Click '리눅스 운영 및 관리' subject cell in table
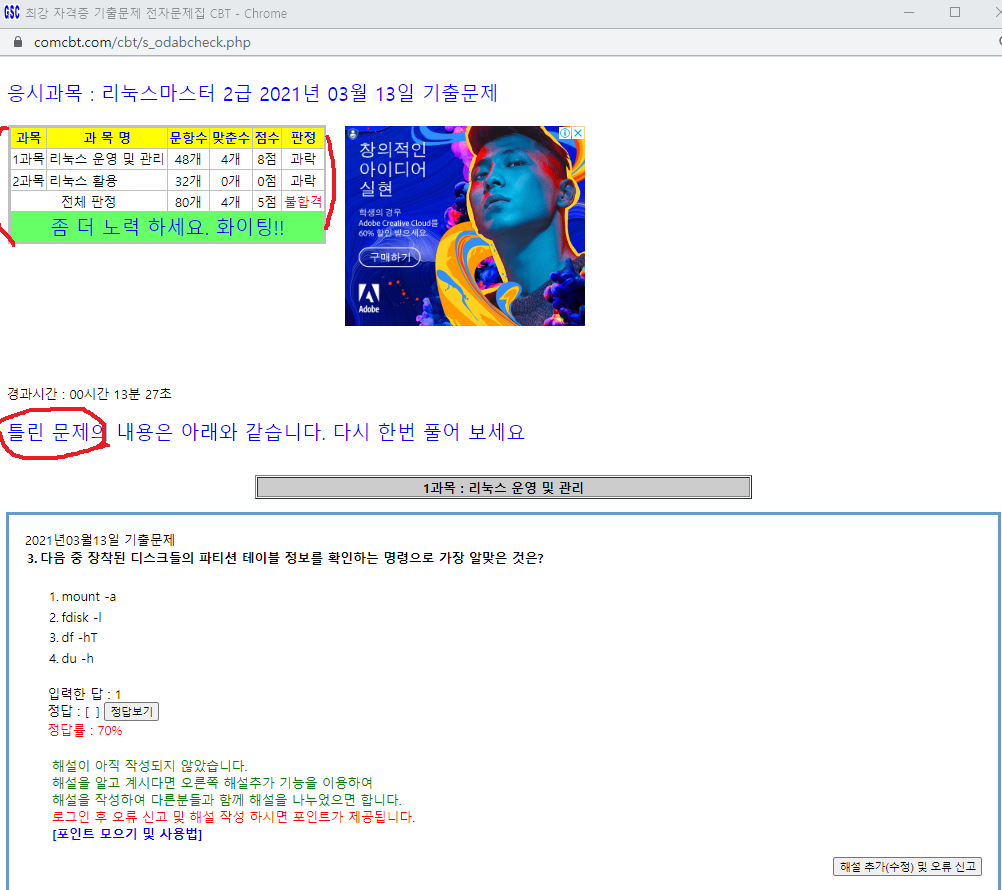Viewport: 1002px width, 890px height. [x=107, y=158]
